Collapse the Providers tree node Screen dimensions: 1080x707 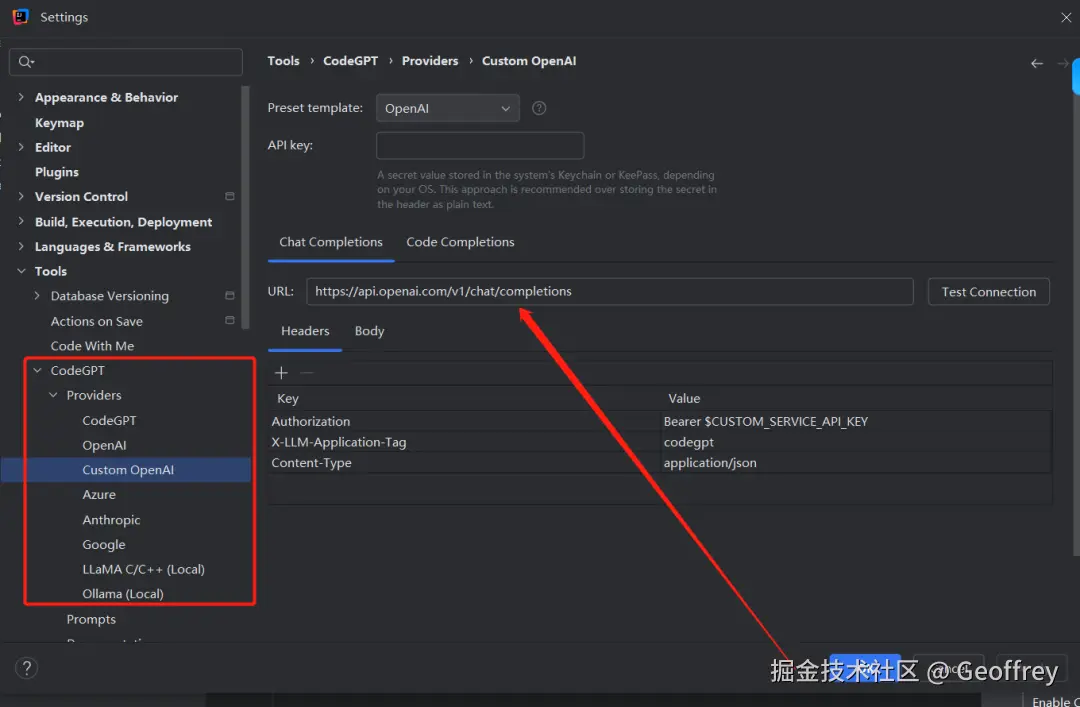click(x=53, y=395)
